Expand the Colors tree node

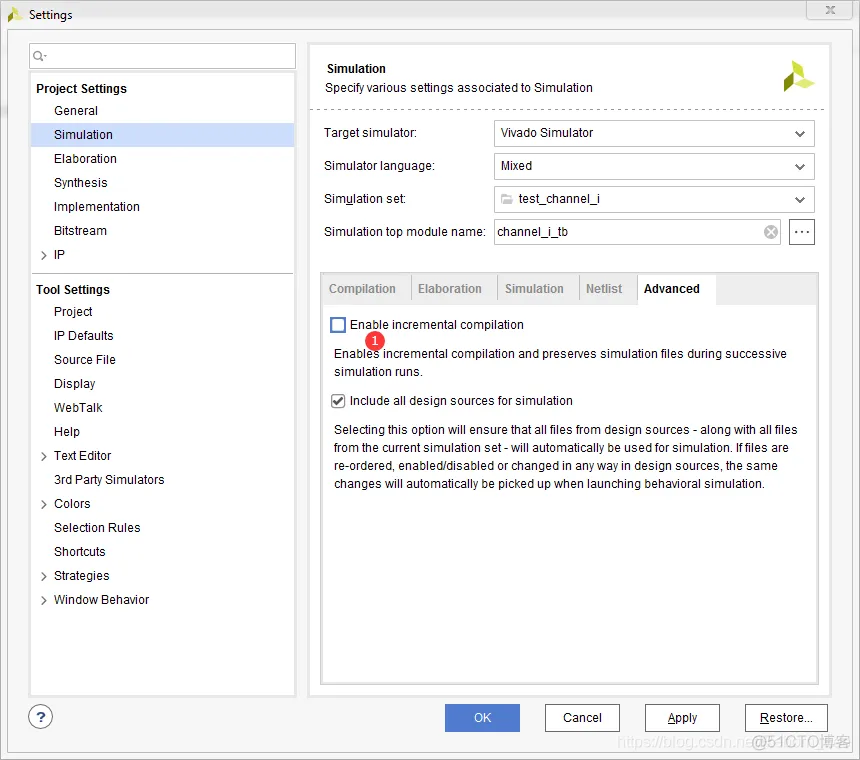44,504
